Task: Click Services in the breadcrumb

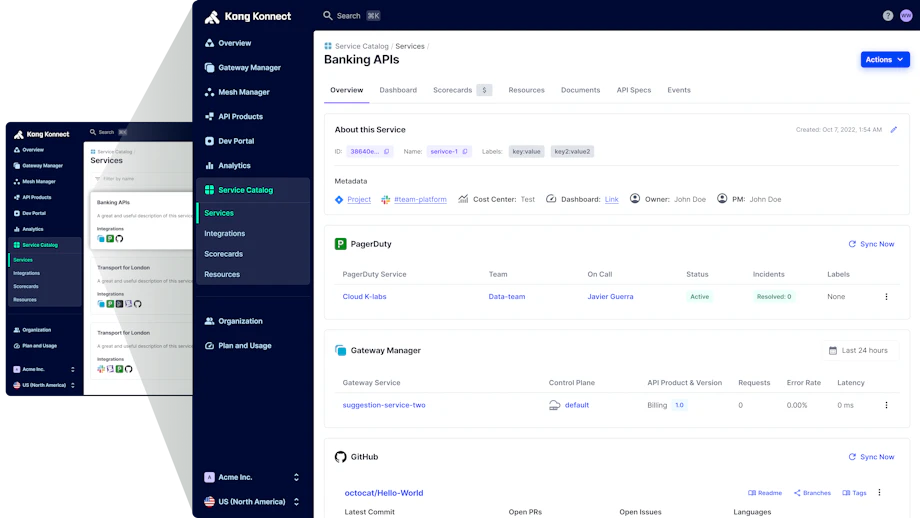Action: [x=410, y=46]
